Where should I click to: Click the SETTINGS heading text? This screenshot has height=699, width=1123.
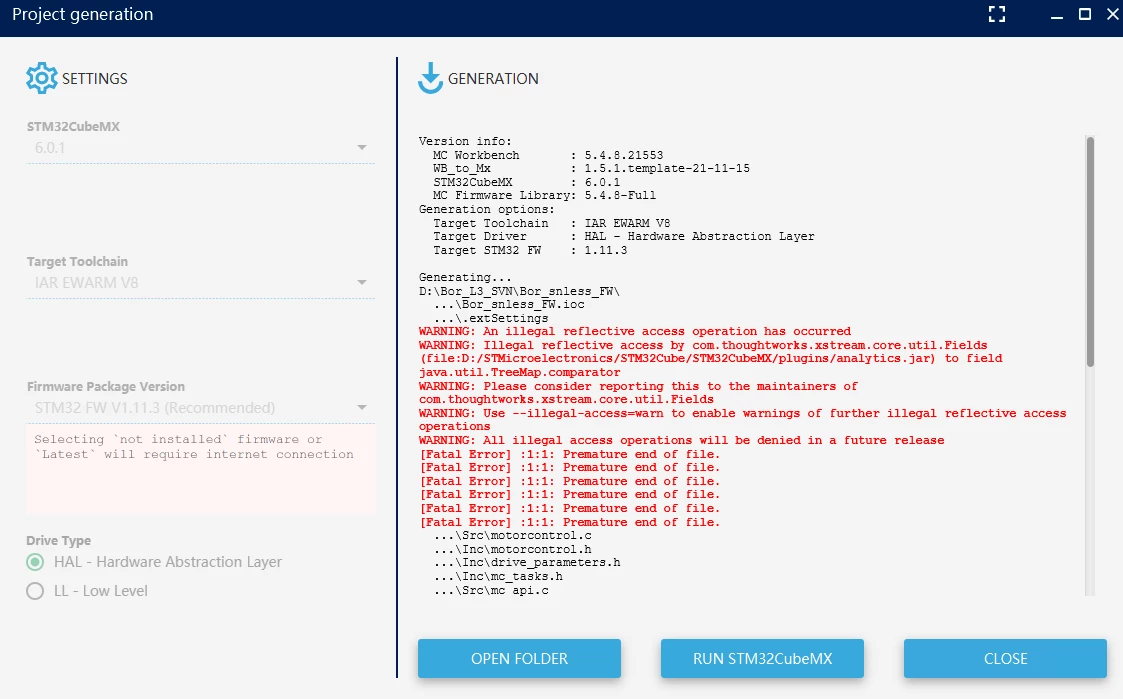pos(95,79)
